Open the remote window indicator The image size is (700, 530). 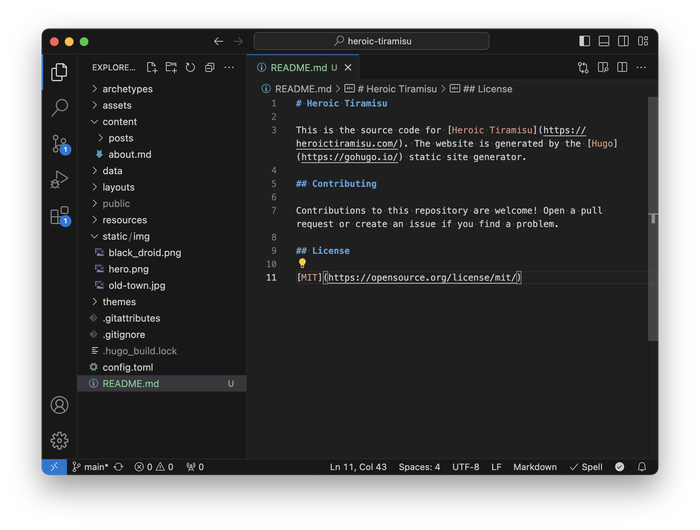54,467
